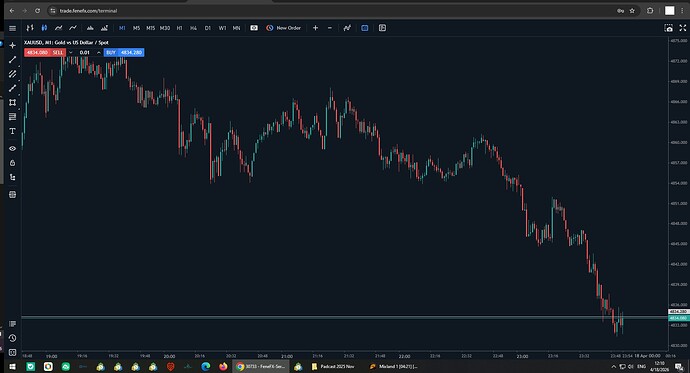Switch to M30 timeframe

click(x=165, y=28)
